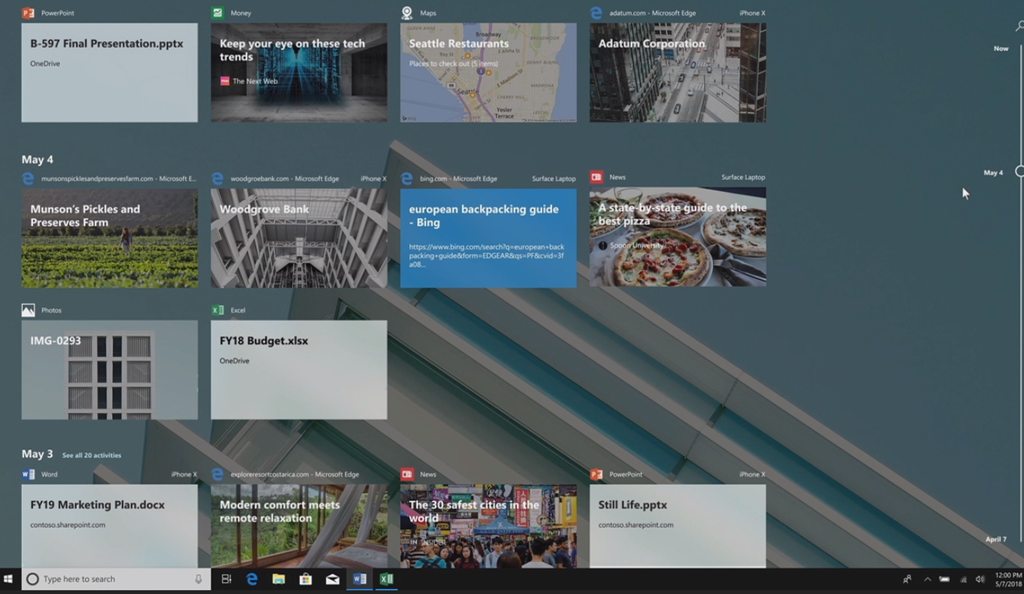
Task: Click the Type here to search box
Action: point(116,579)
